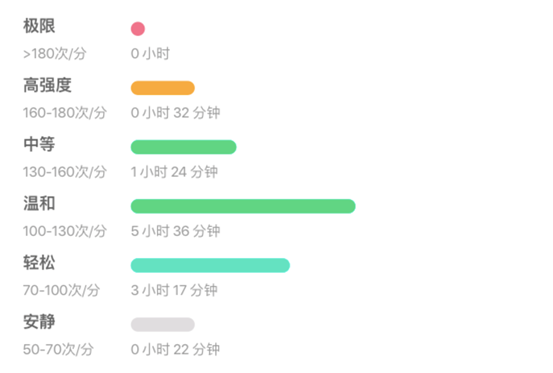Open the 极限 zone label
The image size is (553, 373).
click(39, 26)
